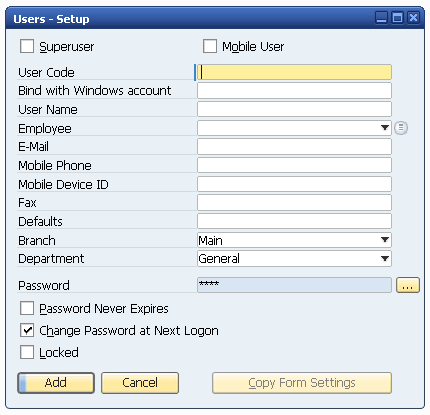The height and width of the screenshot is (415, 430).
Task: Click the Add button
Action: coord(56,383)
